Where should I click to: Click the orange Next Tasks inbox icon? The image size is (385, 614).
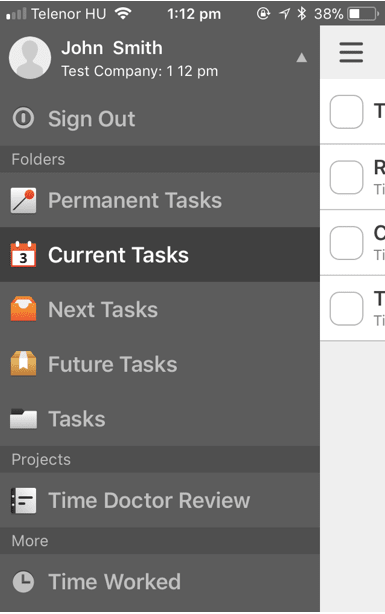pos(23,309)
